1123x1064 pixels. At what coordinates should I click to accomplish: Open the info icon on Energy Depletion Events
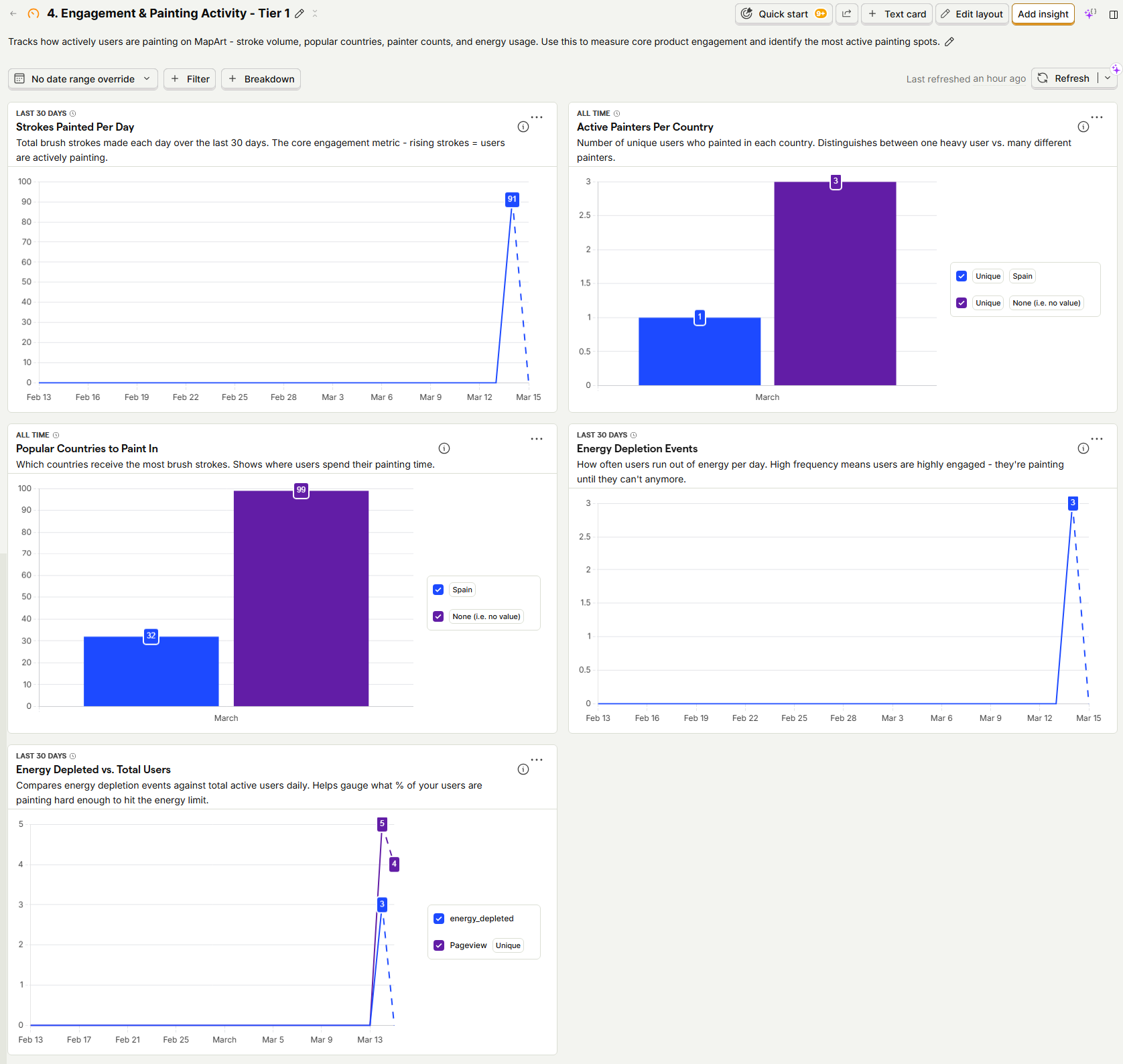tap(1083, 448)
